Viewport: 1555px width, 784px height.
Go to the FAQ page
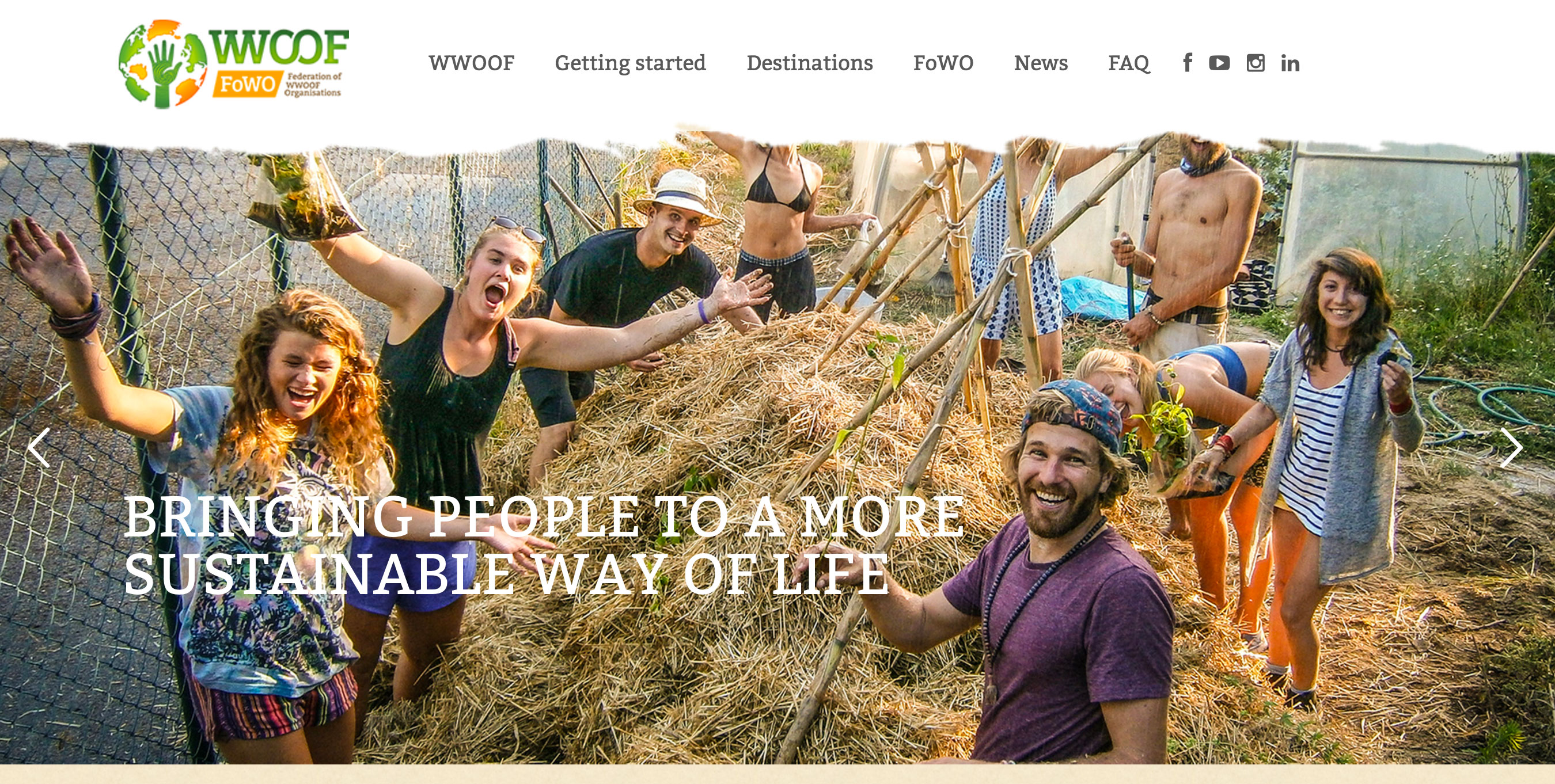1129,63
